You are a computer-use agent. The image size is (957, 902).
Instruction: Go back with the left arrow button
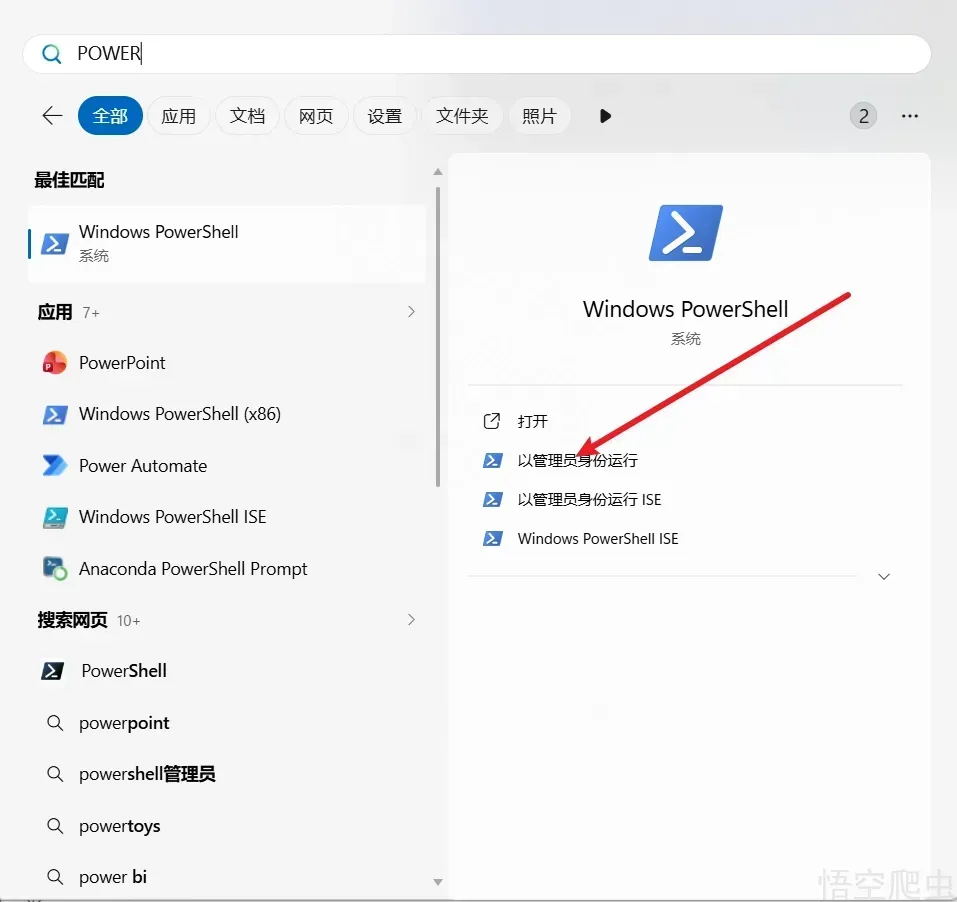pyautogui.click(x=52, y=115)
